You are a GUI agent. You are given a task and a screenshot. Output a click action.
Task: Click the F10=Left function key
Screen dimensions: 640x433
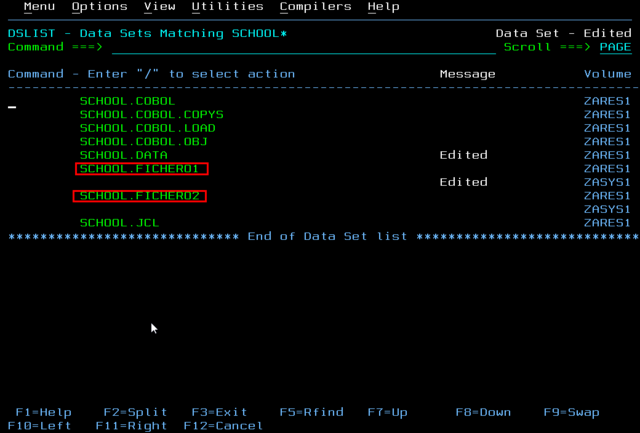pyautogui.click(x=39, y=426)
